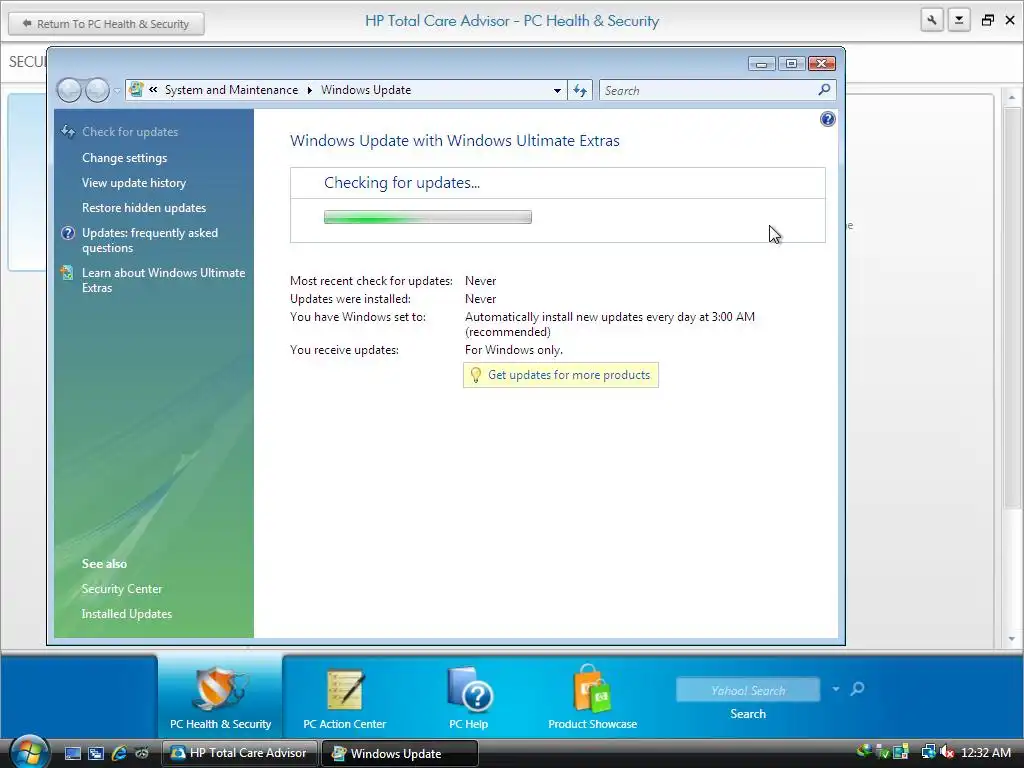
Task: Click Switch between windows quick launch icon
Action: pos(96,753)
